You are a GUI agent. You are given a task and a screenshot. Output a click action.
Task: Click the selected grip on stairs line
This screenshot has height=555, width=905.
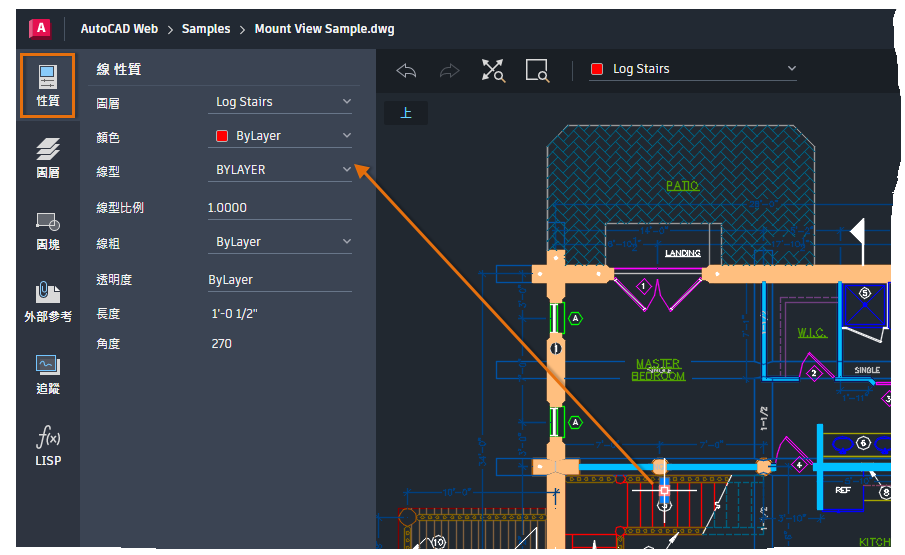(x=664, y=490)
